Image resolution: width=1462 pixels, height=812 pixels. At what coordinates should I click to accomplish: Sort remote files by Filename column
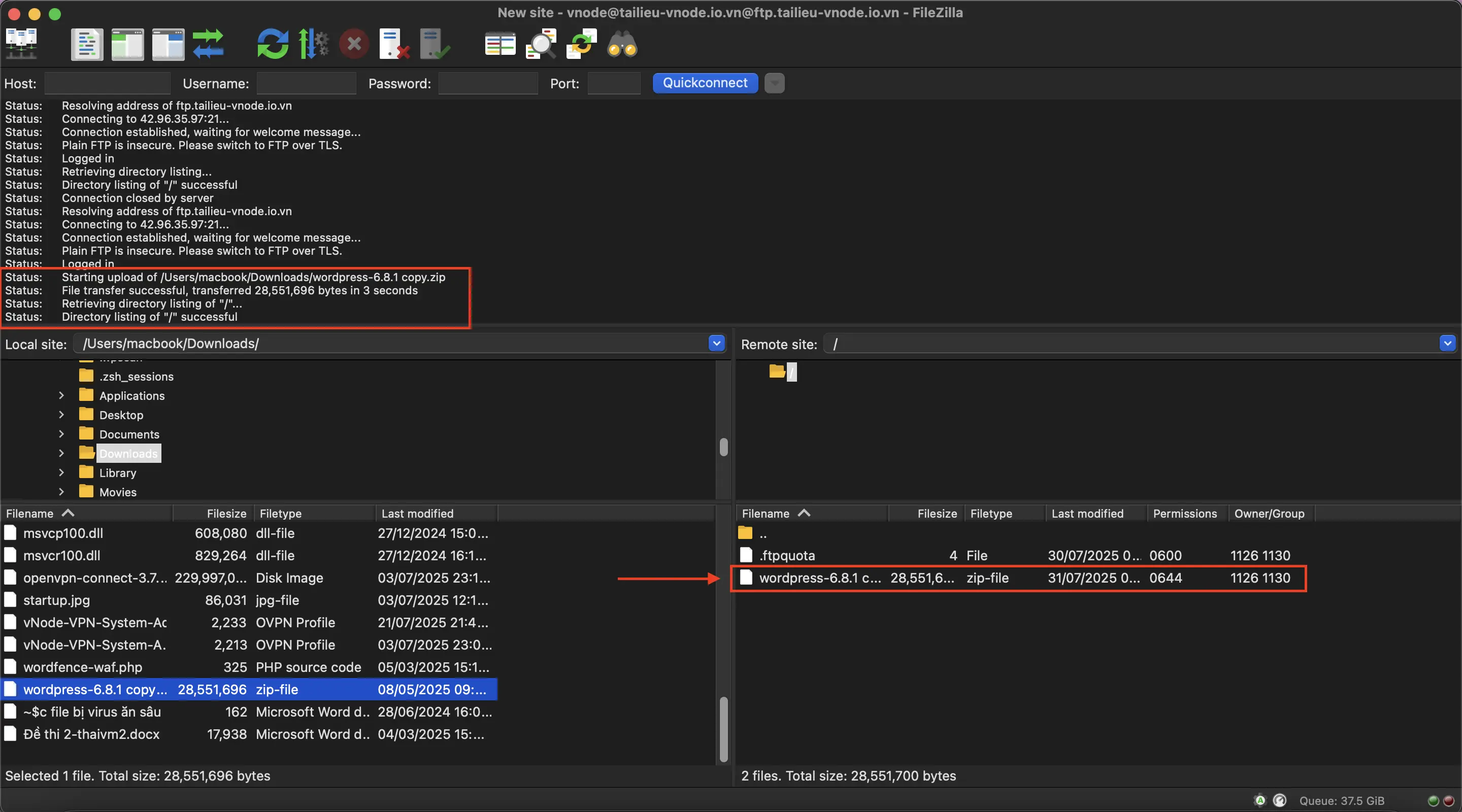click(x=812, y=514)
